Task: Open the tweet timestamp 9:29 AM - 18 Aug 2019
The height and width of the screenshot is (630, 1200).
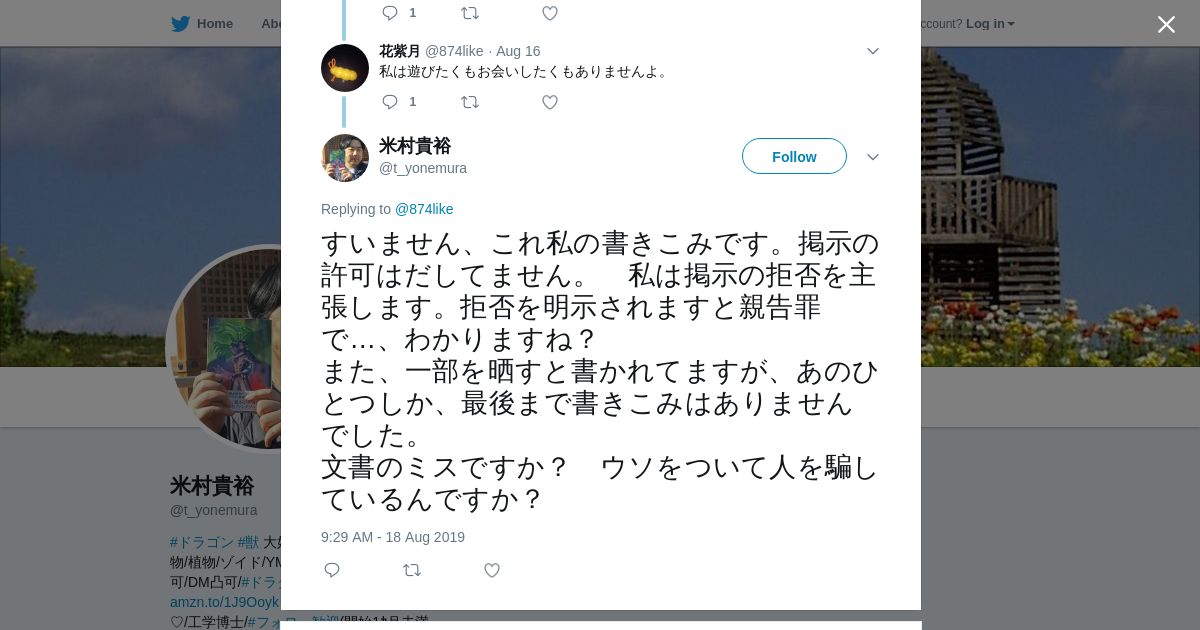Action: 393,537
